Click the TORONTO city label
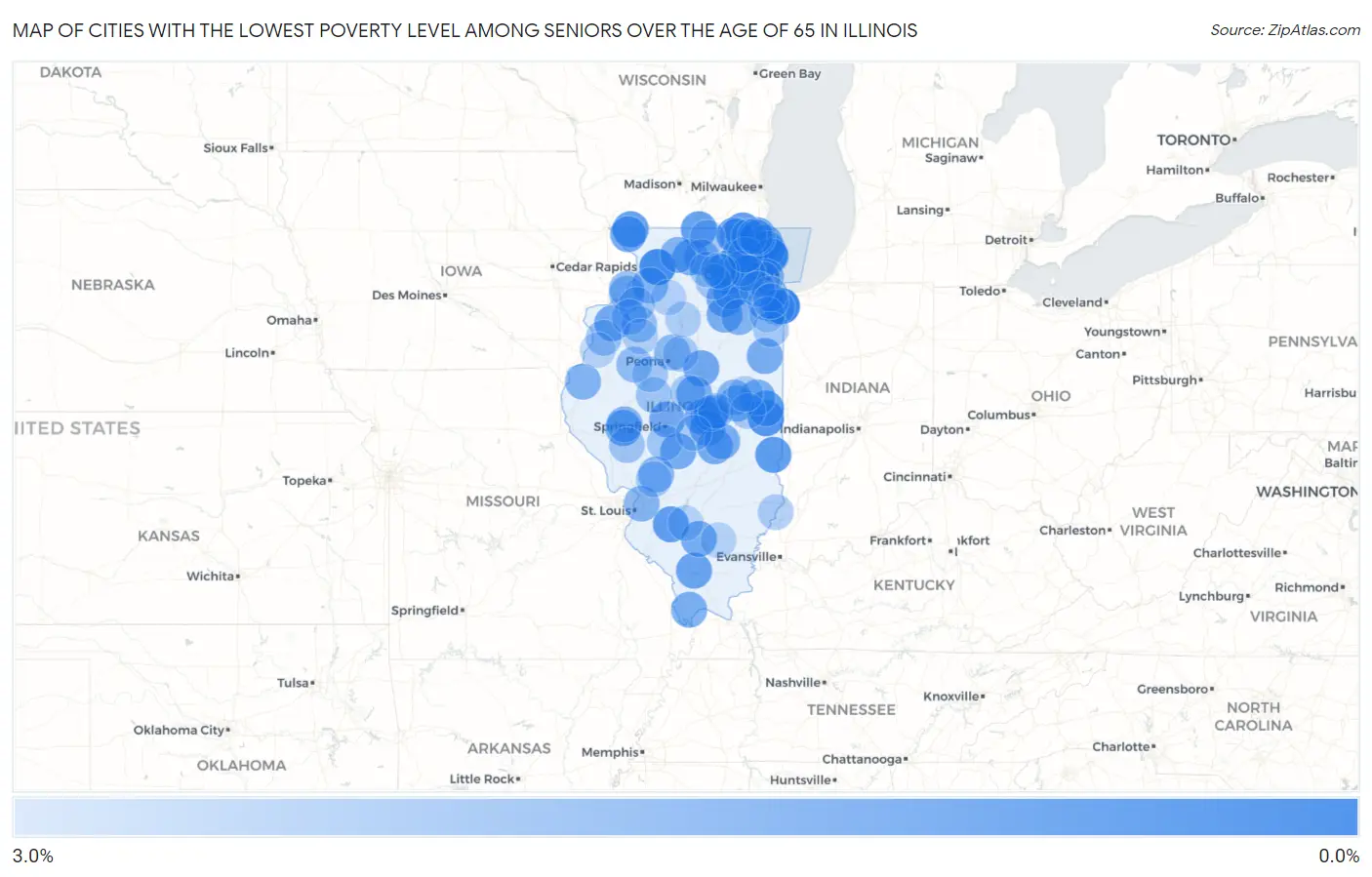The width and height of the screenshot is (1372, 877). tap(1194, 140)
